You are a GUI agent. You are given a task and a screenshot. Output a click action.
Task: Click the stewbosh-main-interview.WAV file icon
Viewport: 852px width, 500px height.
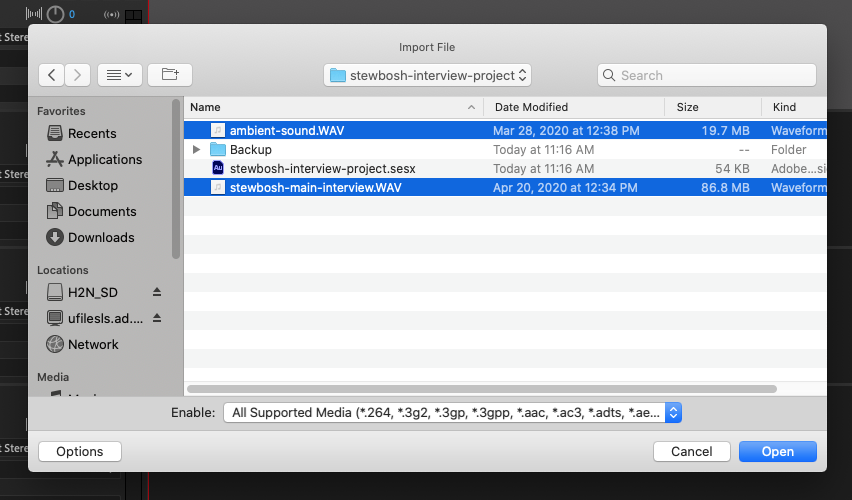(218, 188)
